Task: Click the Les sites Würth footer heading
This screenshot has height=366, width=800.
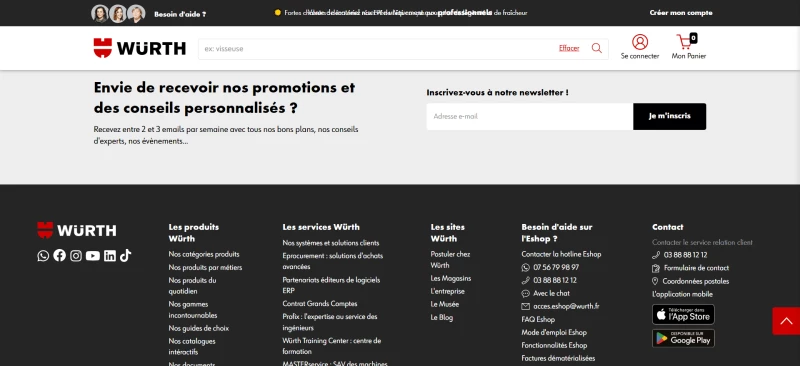Action: 447,233
